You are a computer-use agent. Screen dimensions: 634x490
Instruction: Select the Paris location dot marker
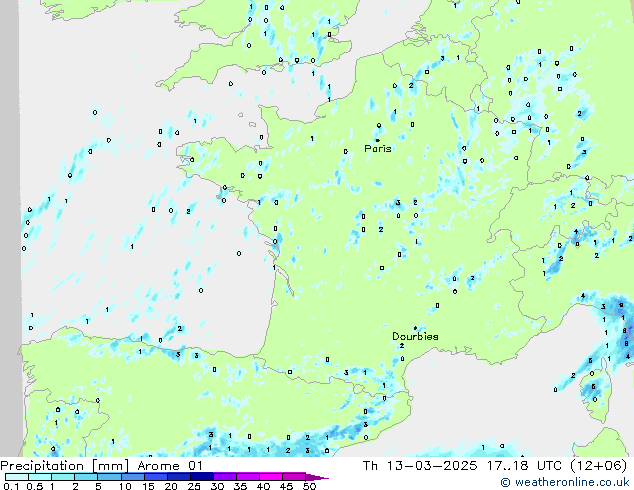coord(378,140)
